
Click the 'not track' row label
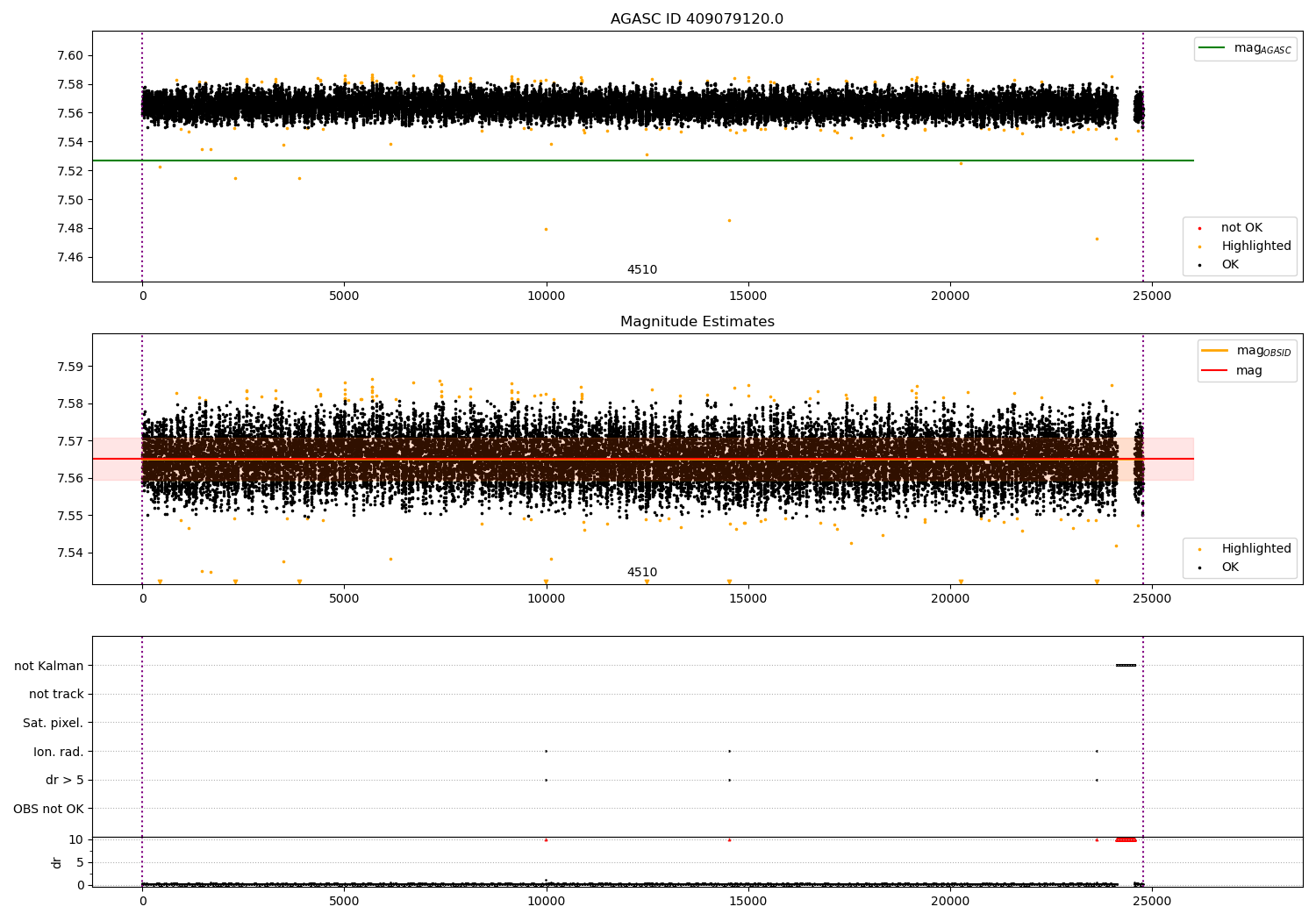pyautogui.click(x=56, y=695)
